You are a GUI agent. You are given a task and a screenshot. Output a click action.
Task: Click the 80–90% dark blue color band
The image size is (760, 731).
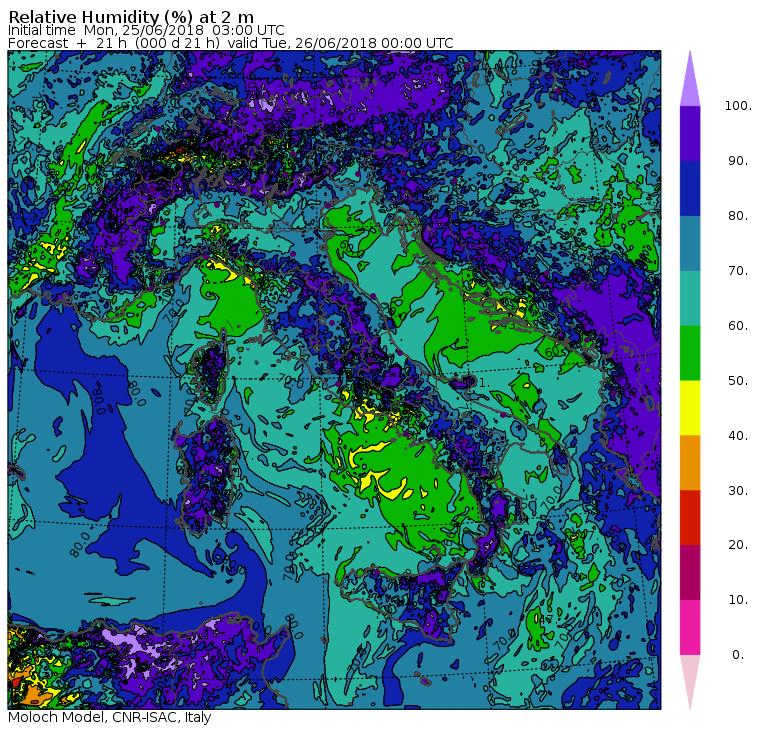pos(690,189)
